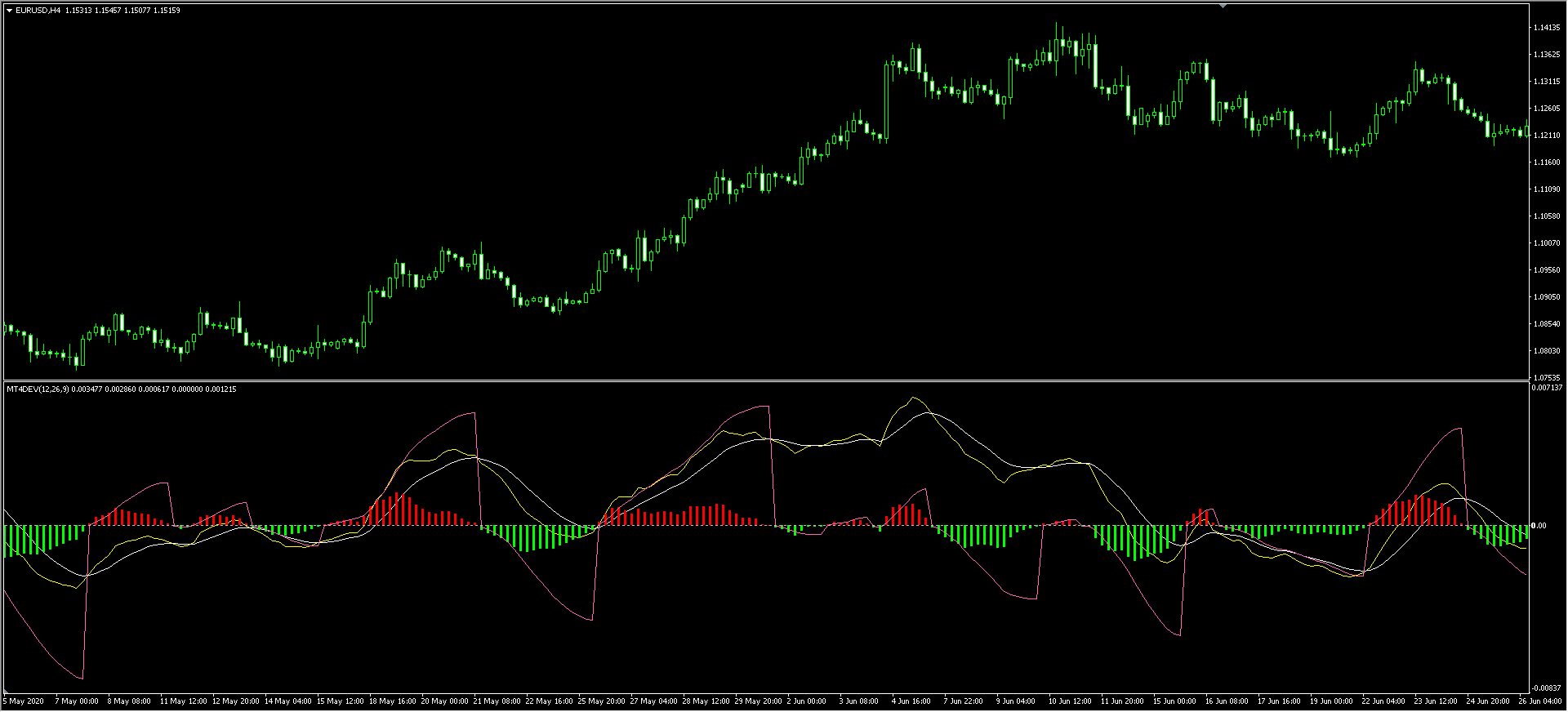This screenshot has height=712, width=1568.
Task: Click the 1.08540 price axis value
Action: tap(1547, 324)
